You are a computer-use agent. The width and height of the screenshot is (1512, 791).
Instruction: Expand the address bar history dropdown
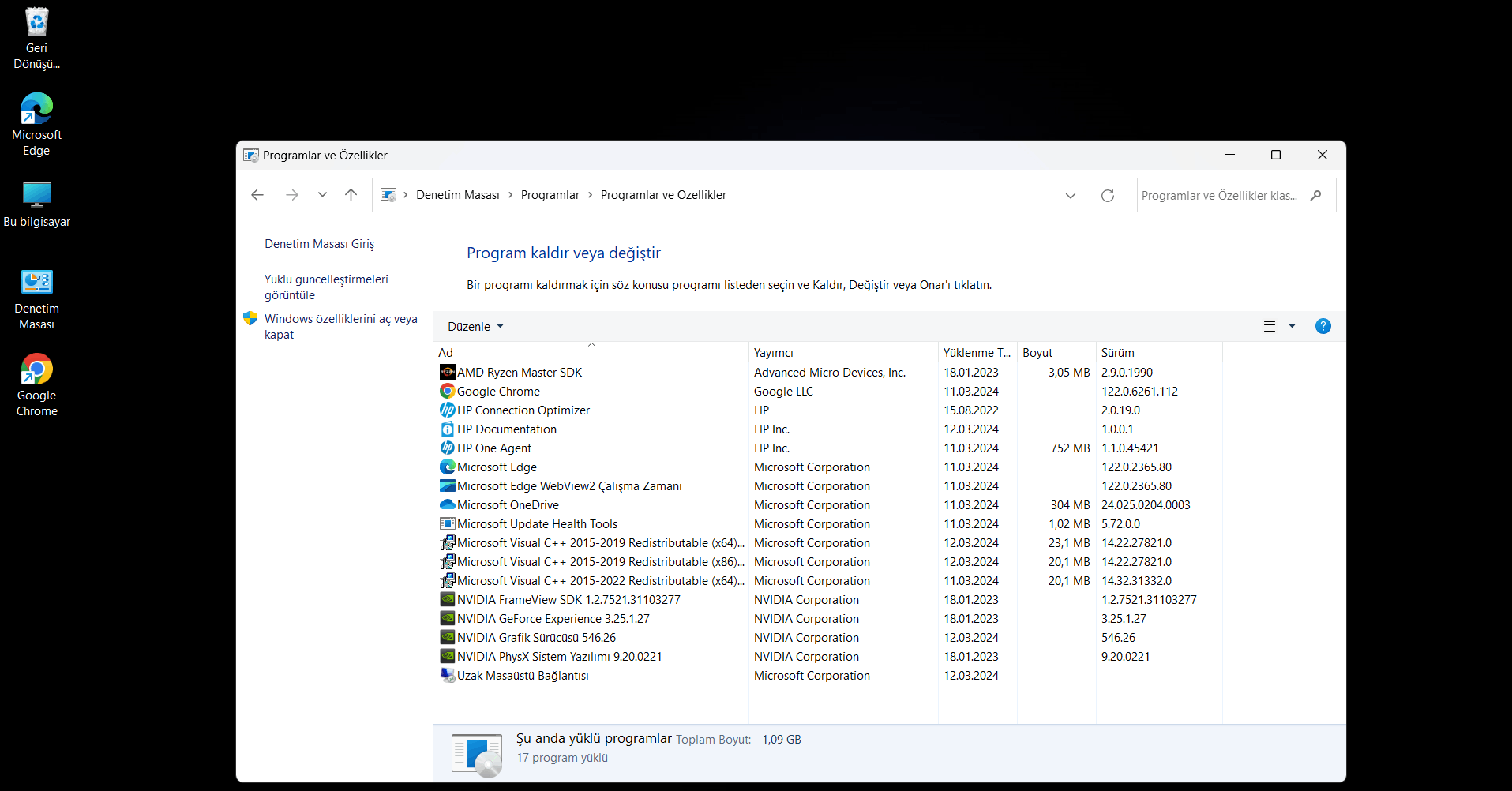click(1071, 195)
